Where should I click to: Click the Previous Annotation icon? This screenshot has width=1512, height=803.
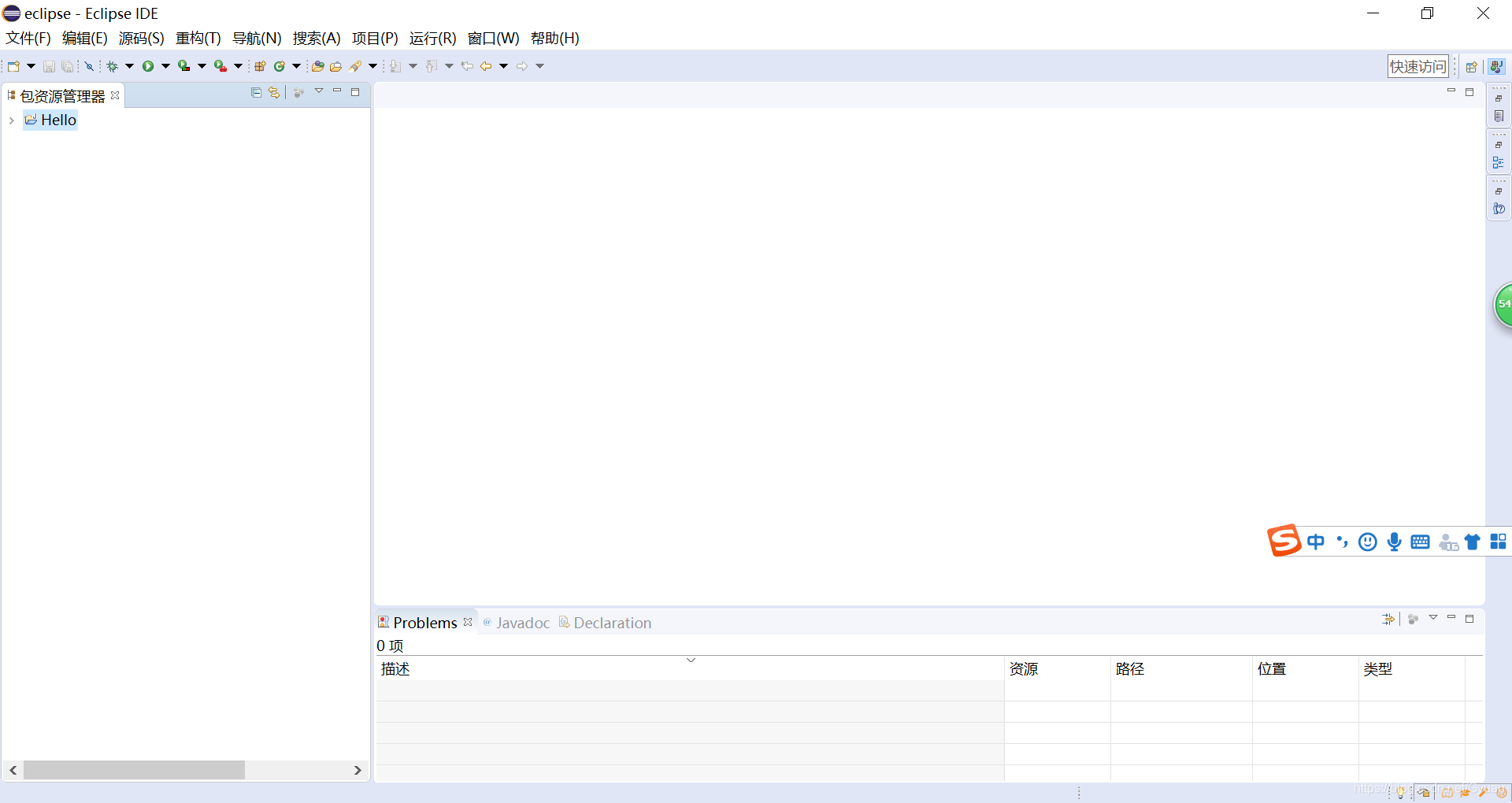pos(432,66)
